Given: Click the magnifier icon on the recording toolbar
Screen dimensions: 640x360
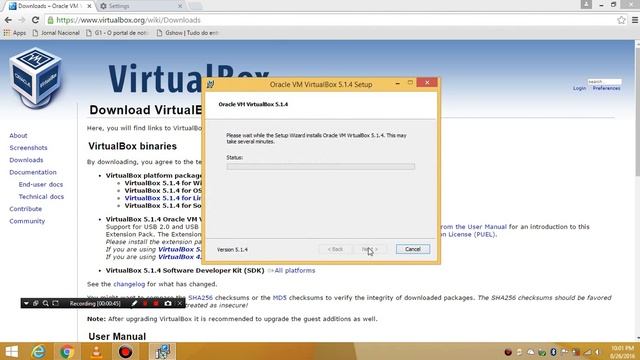Looking at the screenshot, I should coord(46,304).
